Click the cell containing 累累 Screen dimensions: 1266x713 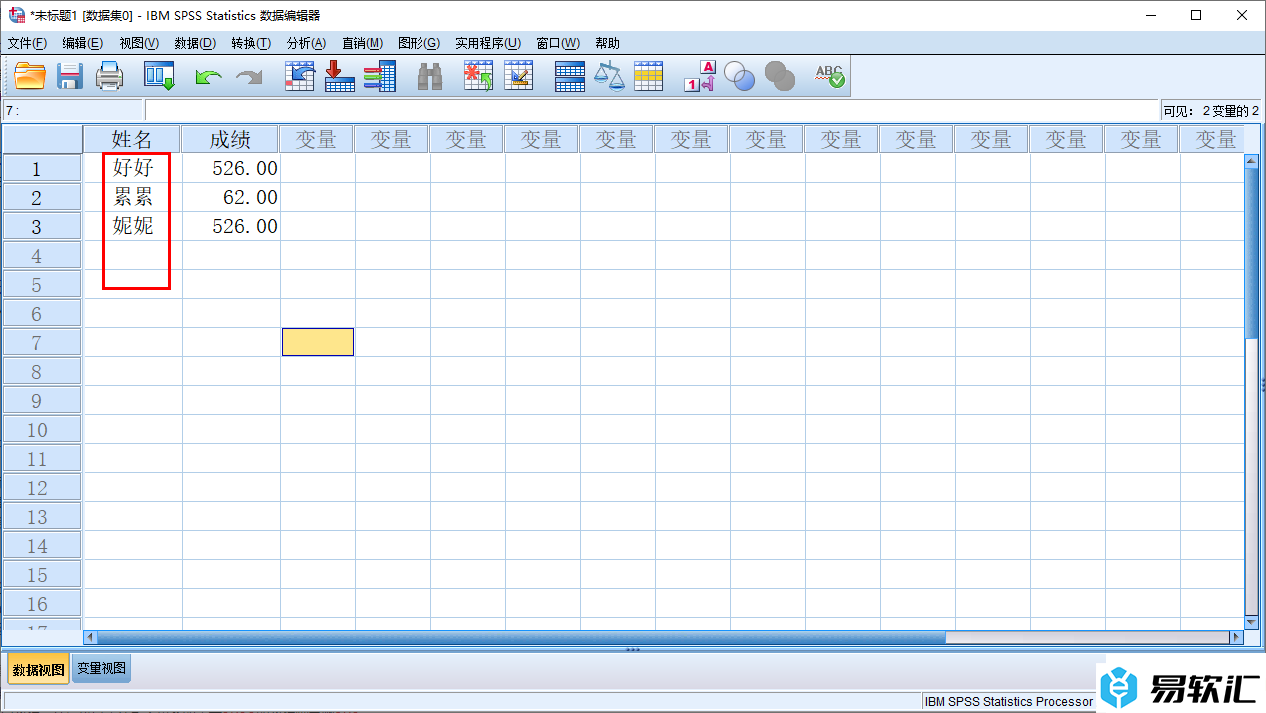[133, 197]
